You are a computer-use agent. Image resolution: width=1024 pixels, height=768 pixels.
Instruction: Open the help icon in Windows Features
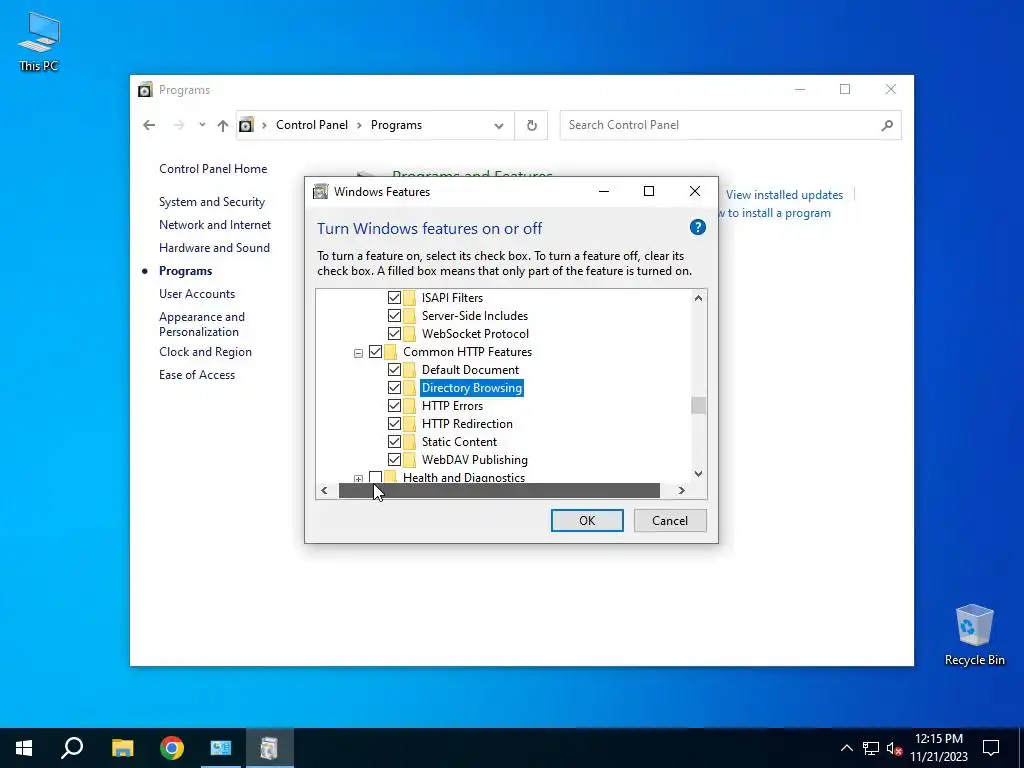pos(697,227)
